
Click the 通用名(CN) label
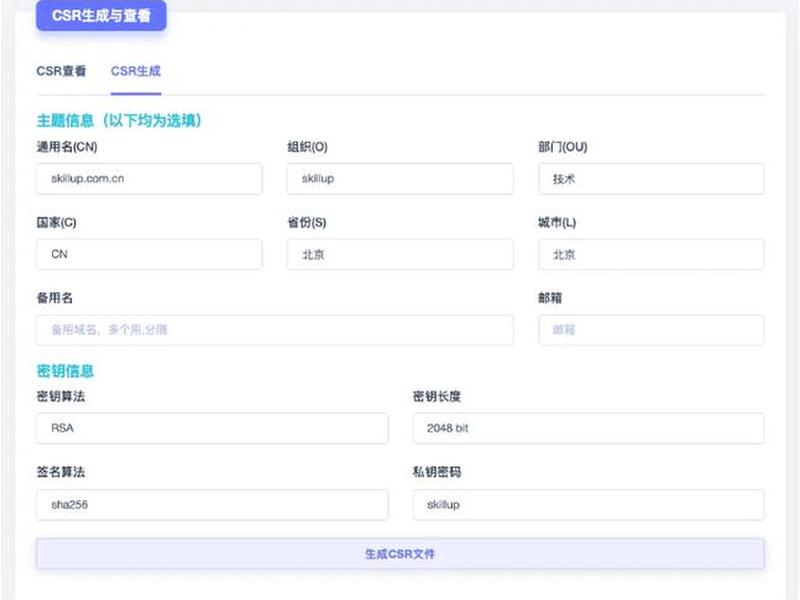[67, 147]
